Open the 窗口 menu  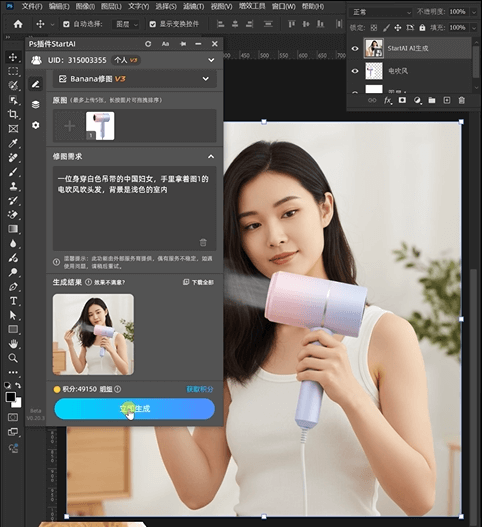[284, 6]
